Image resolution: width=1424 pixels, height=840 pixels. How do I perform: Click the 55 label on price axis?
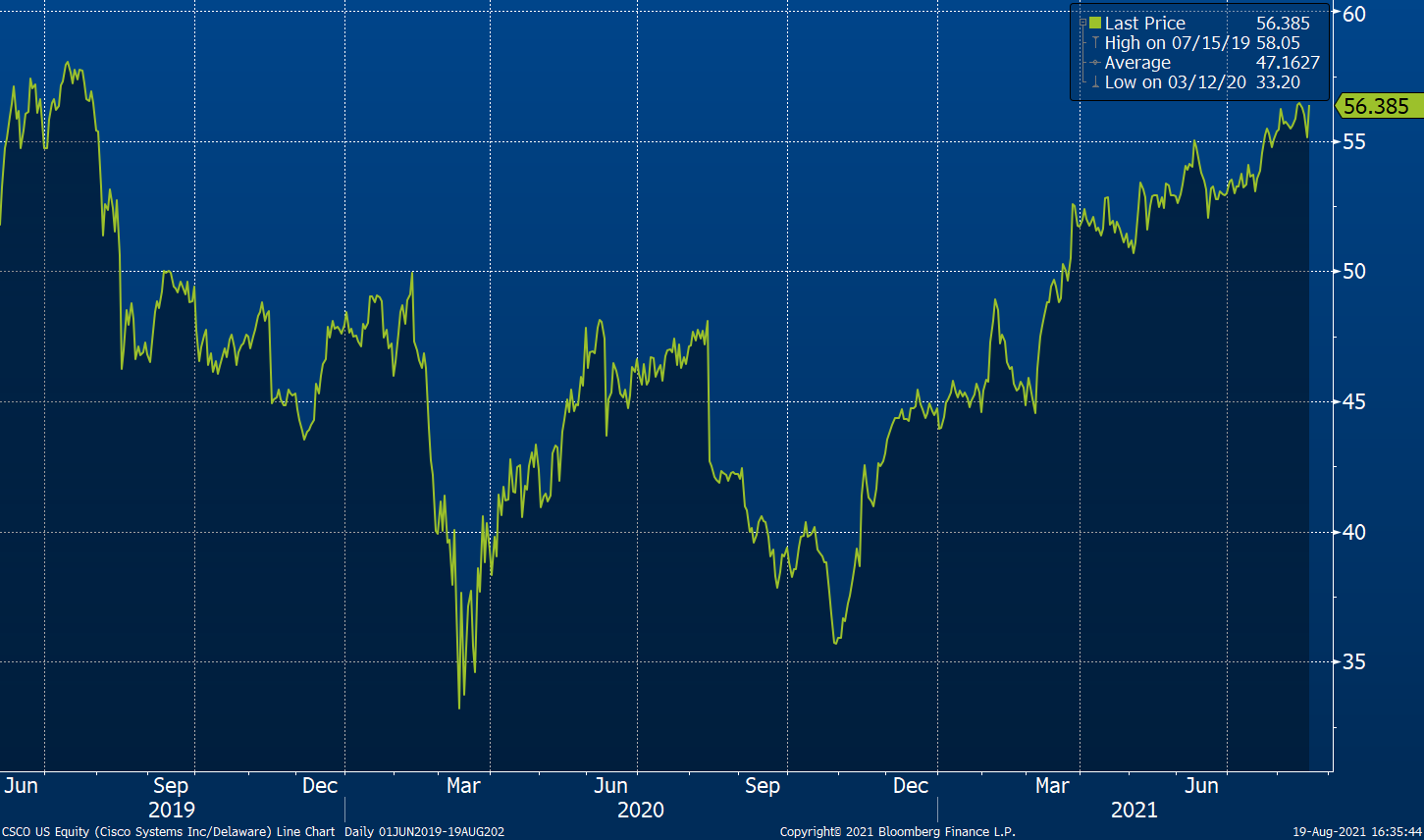point(1355,141)
